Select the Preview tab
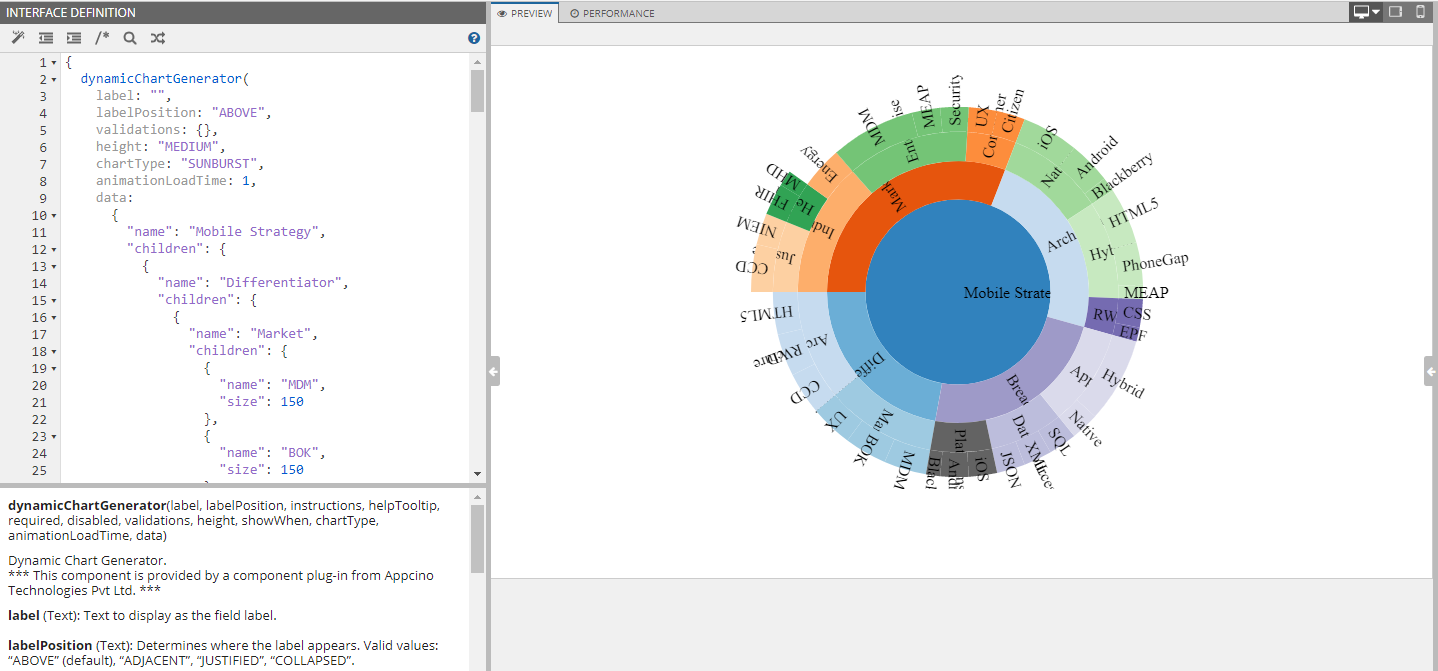 pyautogui.click(x=525, y=13)
